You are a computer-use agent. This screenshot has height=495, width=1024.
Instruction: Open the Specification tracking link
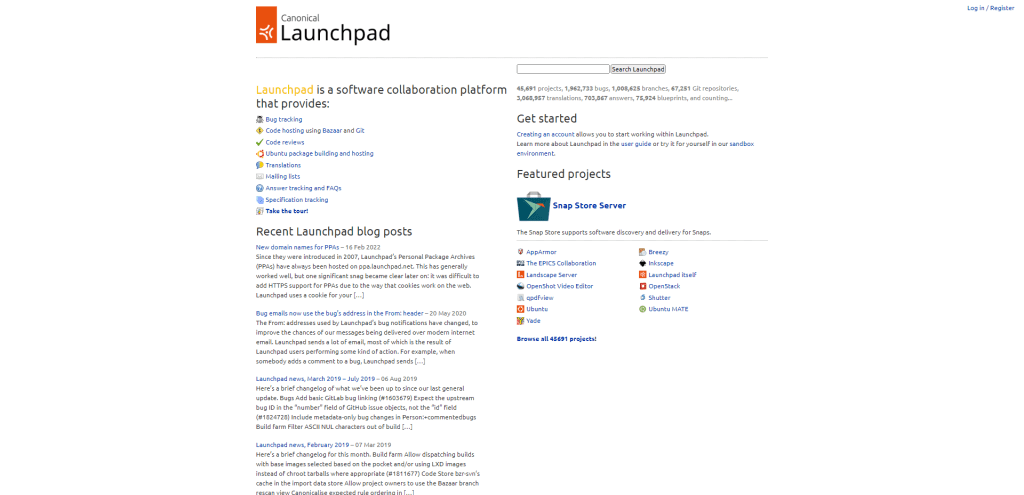297,200
